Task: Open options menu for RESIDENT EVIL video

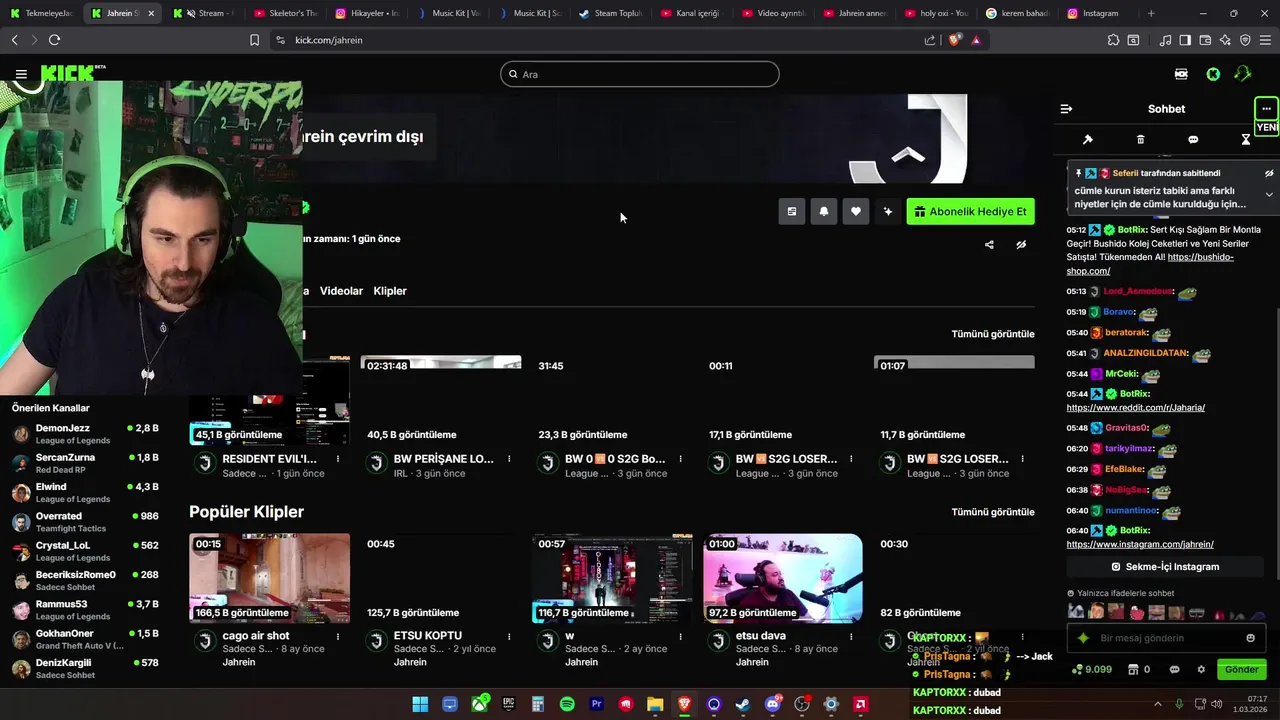Action: click(x=338, y=459)
